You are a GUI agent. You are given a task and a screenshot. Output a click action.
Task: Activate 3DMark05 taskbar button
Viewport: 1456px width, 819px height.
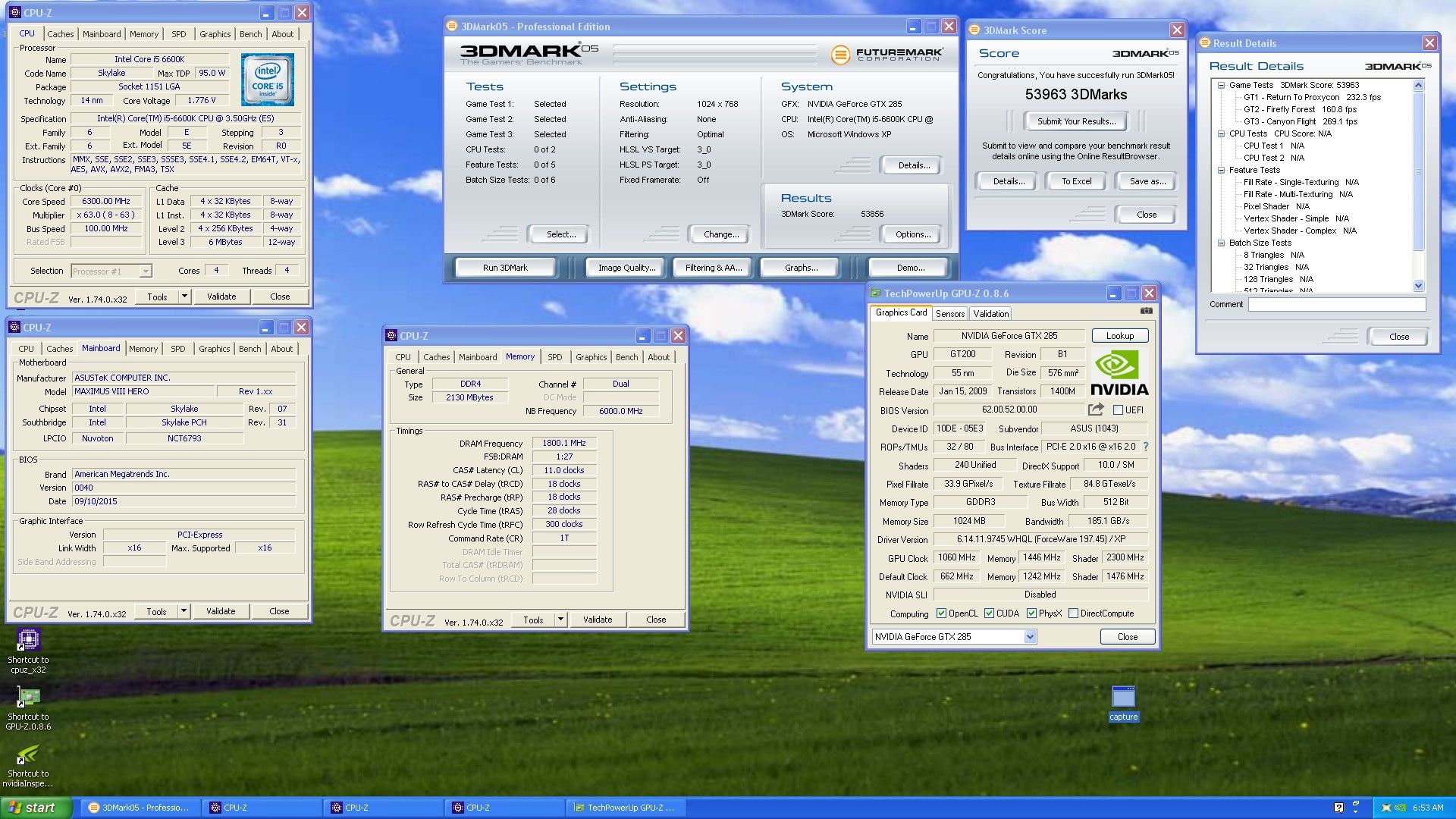click(x=142, y=808)
